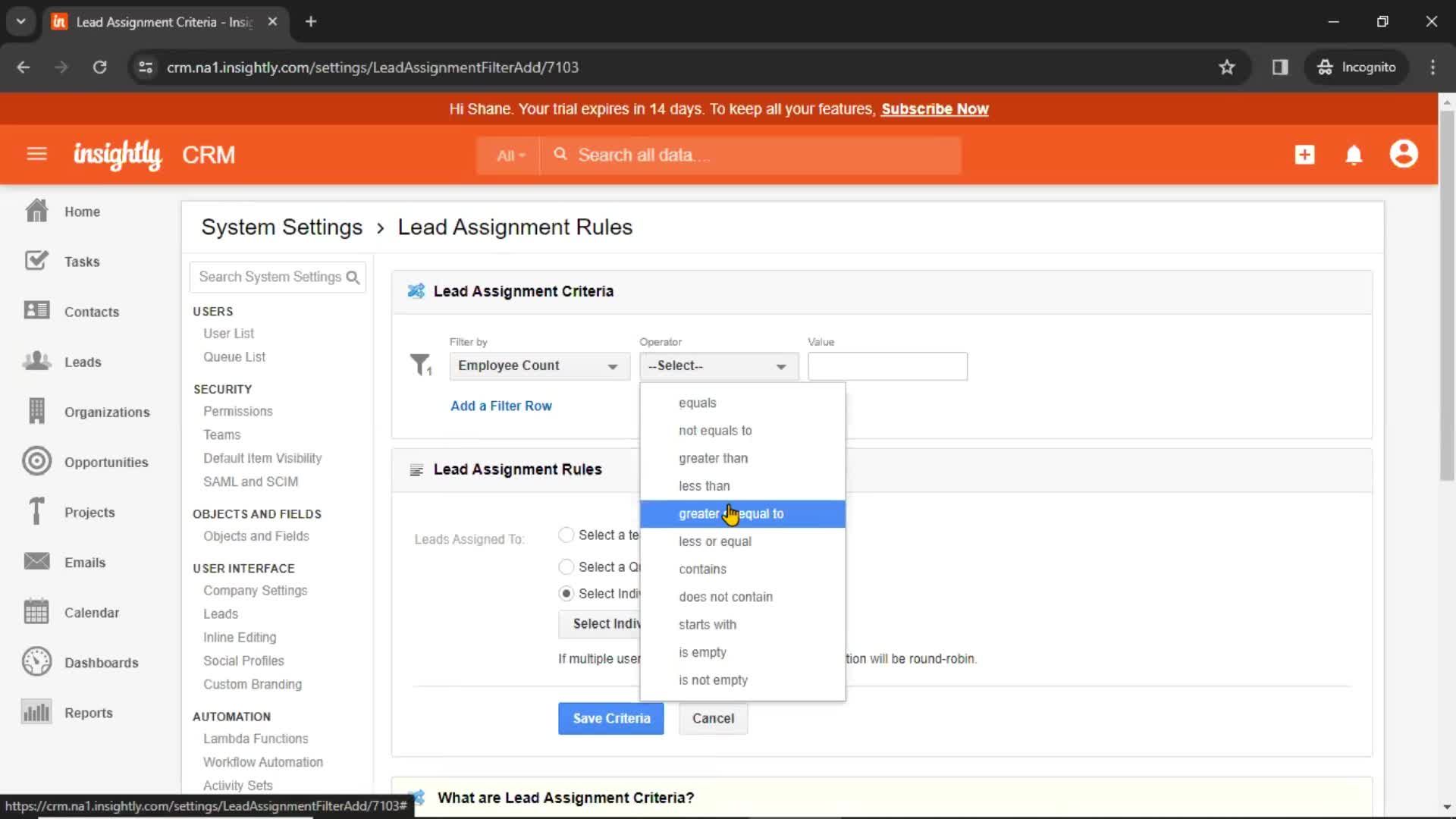Screen dimensions: 1456x819
Task: Click the Tasks checkmark icon
Action: pos(36,261)
